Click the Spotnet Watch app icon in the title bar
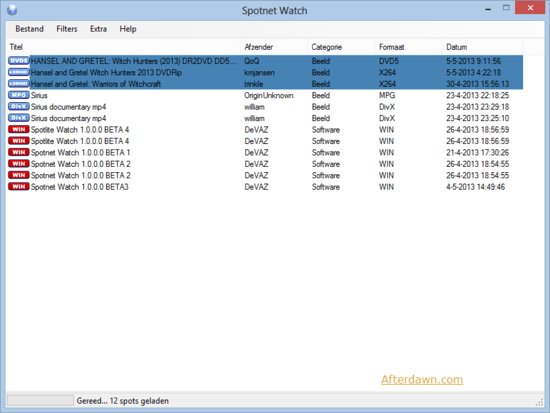Image resolution: width=550 pixels, height=413 pixels. pyautogui.click(x=12, y=10)
